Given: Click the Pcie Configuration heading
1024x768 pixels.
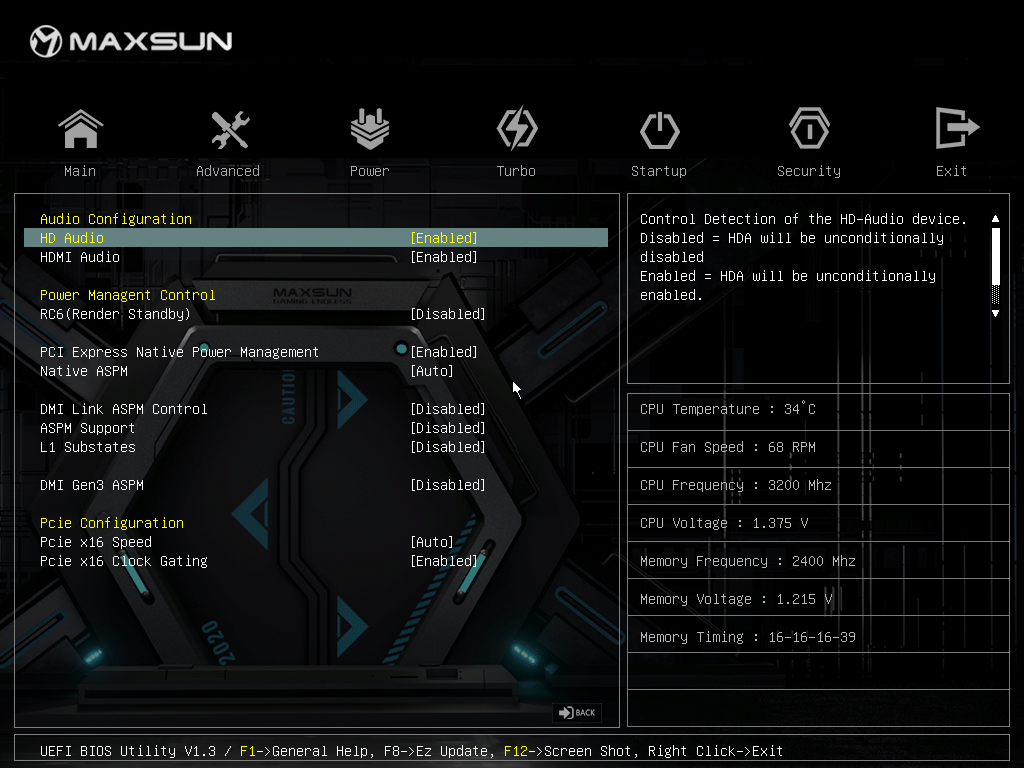Looking at the screenshot, I should [x=112, y=523].
